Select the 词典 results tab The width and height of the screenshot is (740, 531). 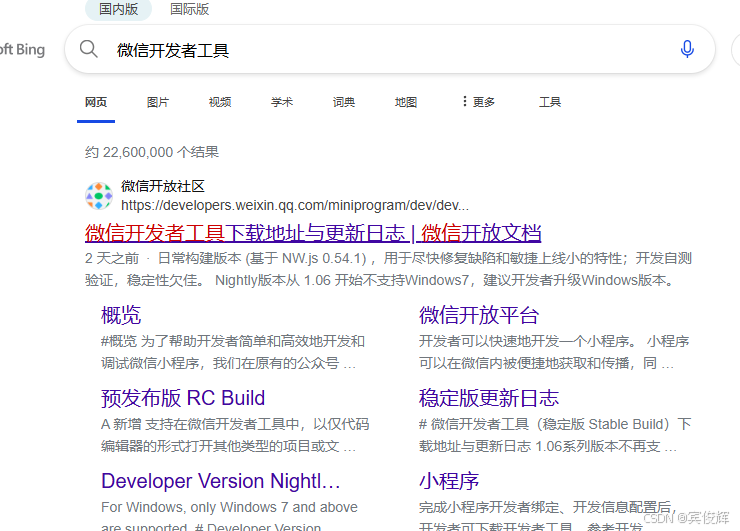344,102
